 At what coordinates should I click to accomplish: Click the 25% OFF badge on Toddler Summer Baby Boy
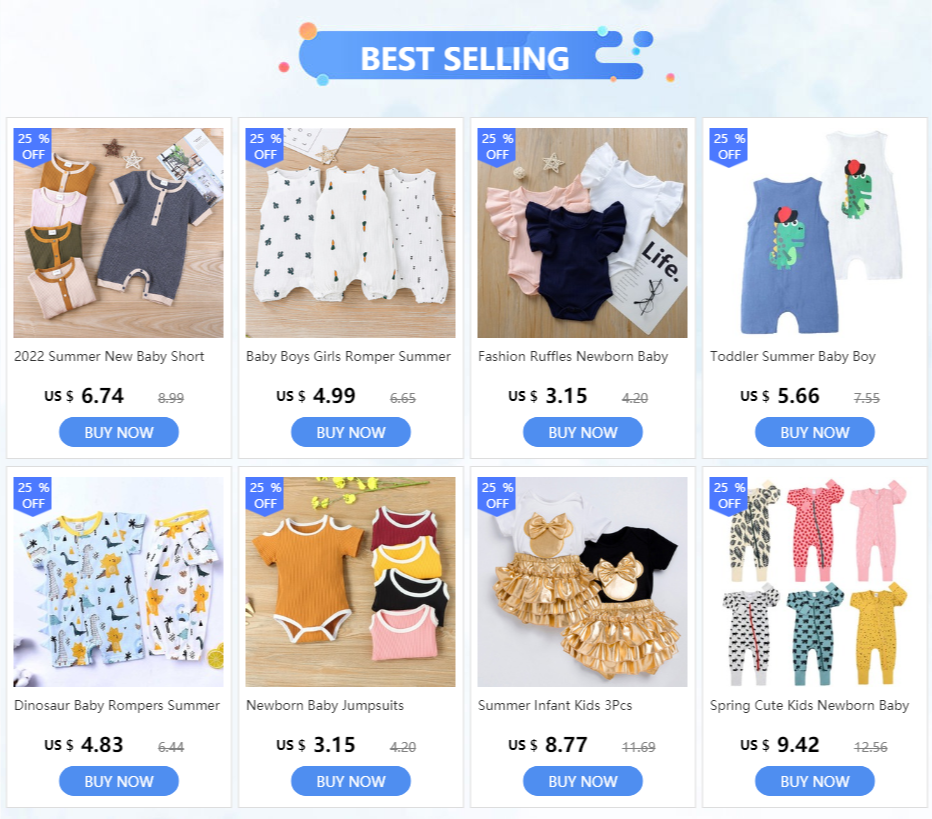tap(729, 147)
